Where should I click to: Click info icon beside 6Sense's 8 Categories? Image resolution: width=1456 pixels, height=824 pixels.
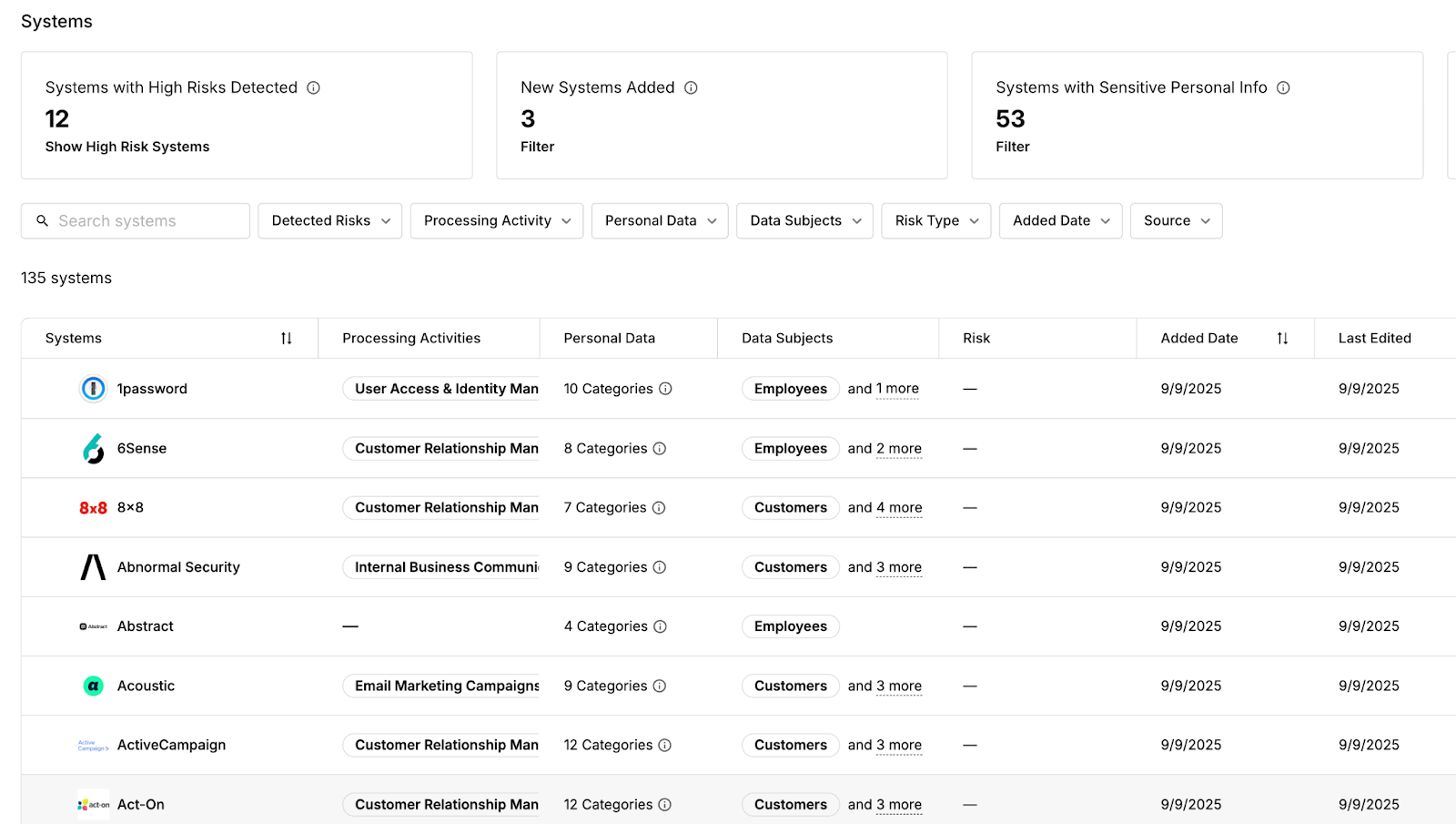tap(660, 448)
